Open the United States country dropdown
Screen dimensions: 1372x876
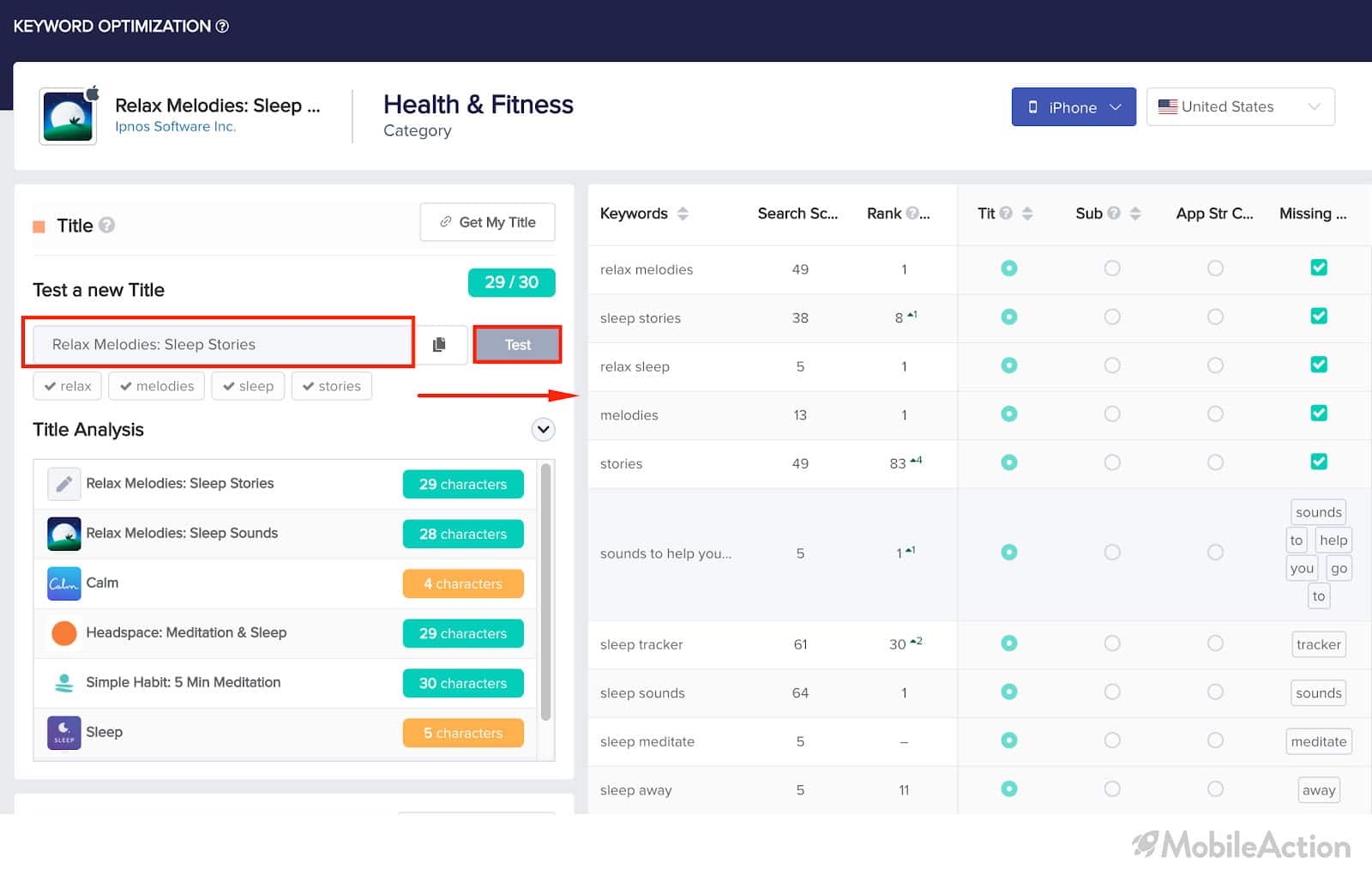(x=1240, y=107)
